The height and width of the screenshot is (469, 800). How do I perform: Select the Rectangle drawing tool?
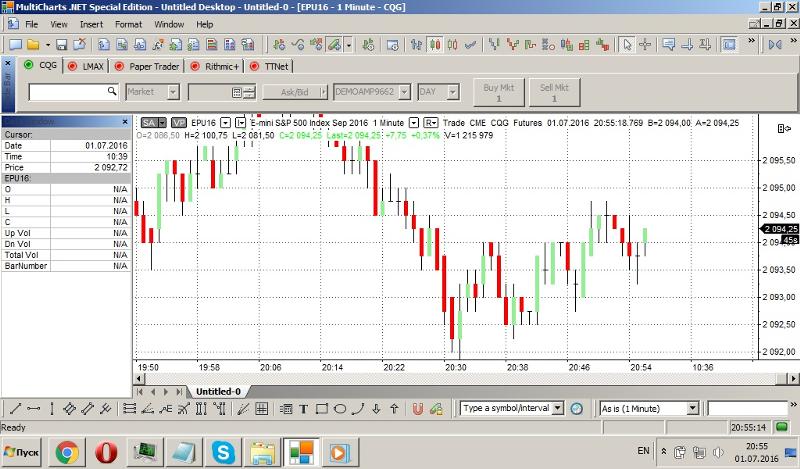point(322,408)
